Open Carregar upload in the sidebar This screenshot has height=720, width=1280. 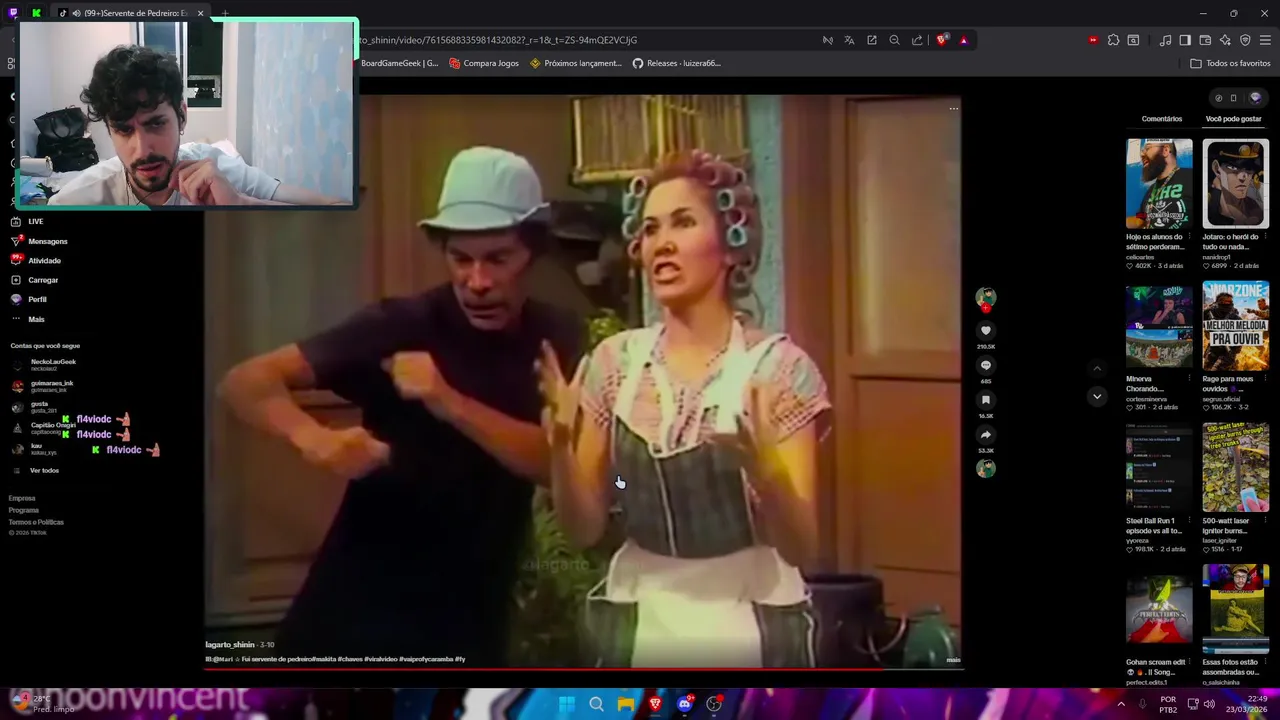[x=34, y=280]
